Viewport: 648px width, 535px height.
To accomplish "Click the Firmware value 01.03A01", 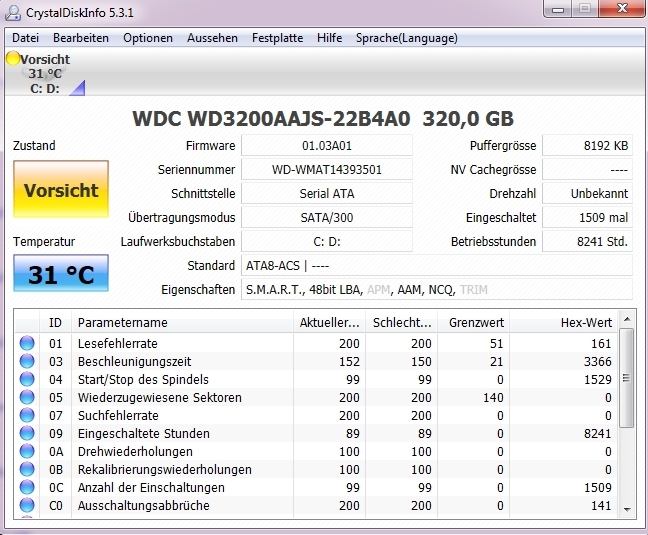I will click(x=327, y=145).
